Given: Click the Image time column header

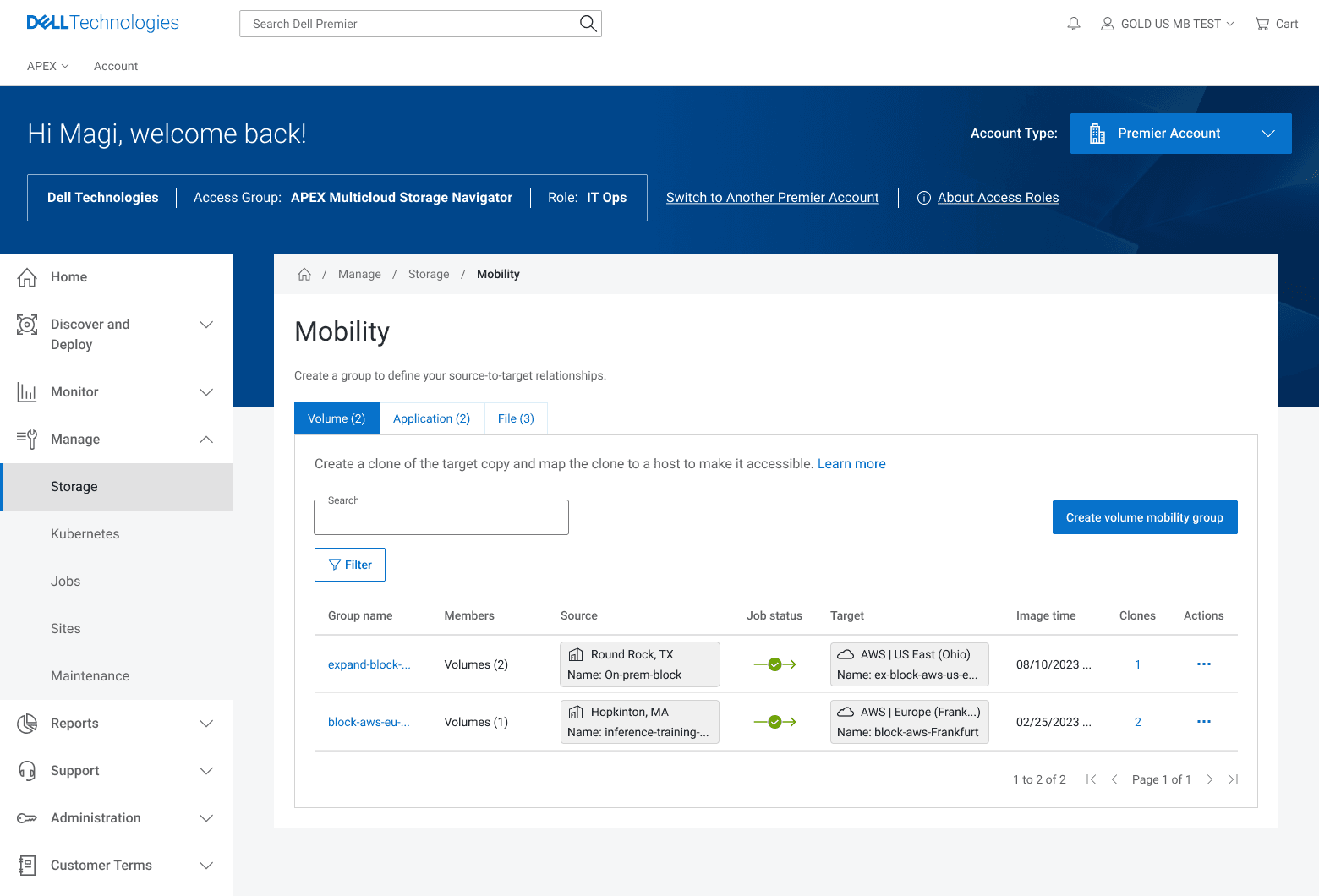Looking at the screenshot, I should pos(1046,615).
